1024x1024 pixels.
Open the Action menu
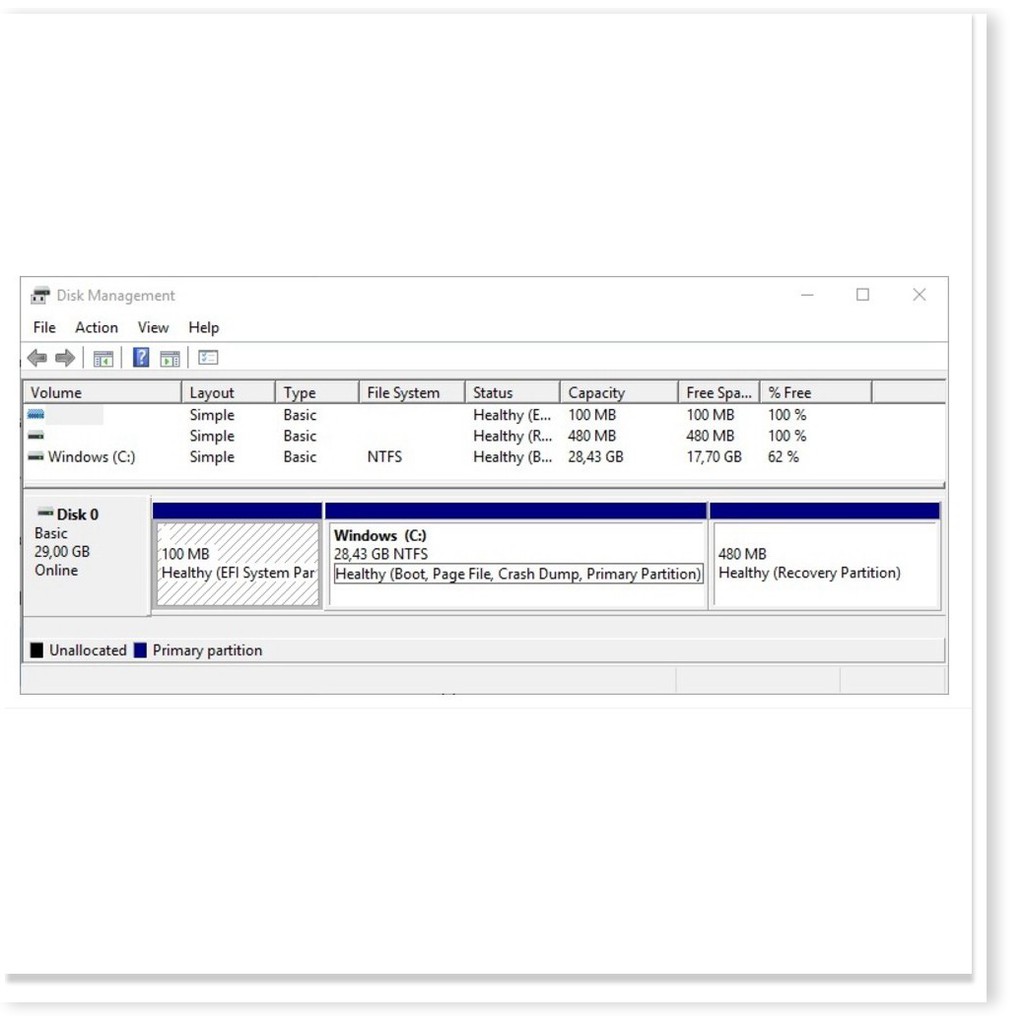96,328
